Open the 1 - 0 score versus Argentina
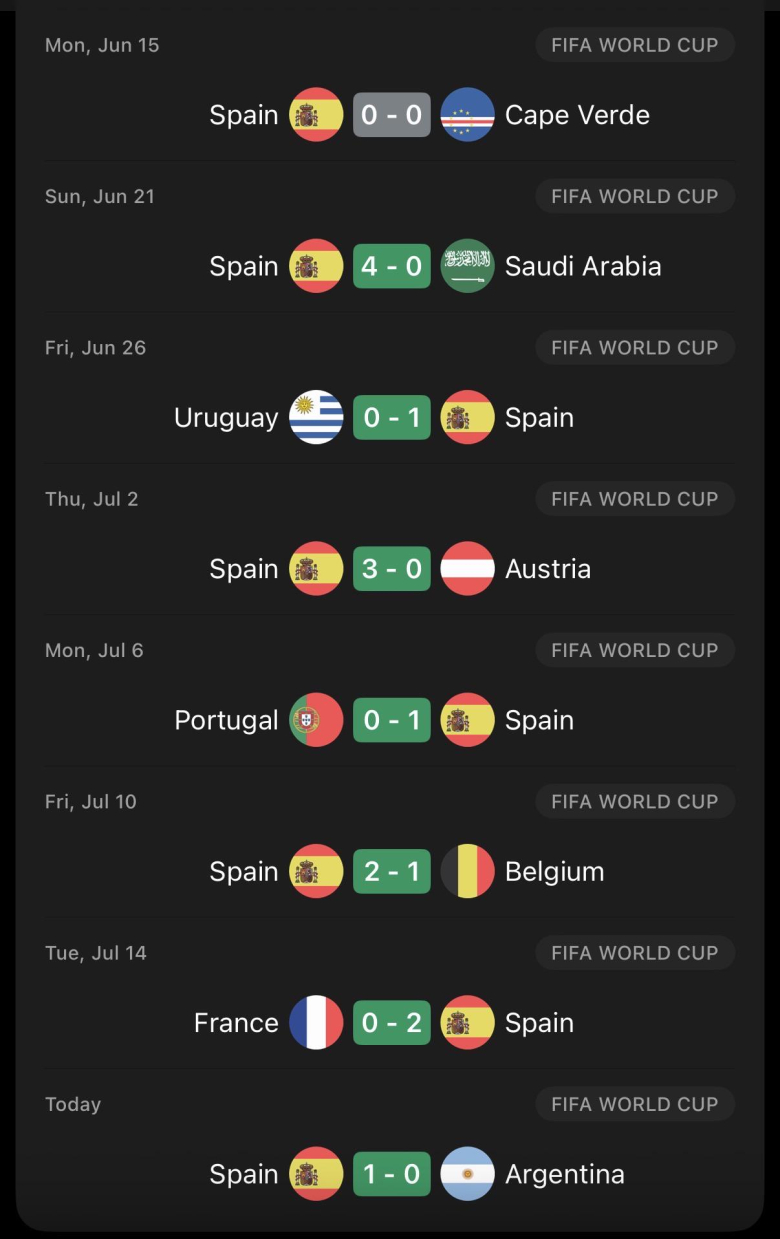The image size is (780, 1239). (392, 1174)
